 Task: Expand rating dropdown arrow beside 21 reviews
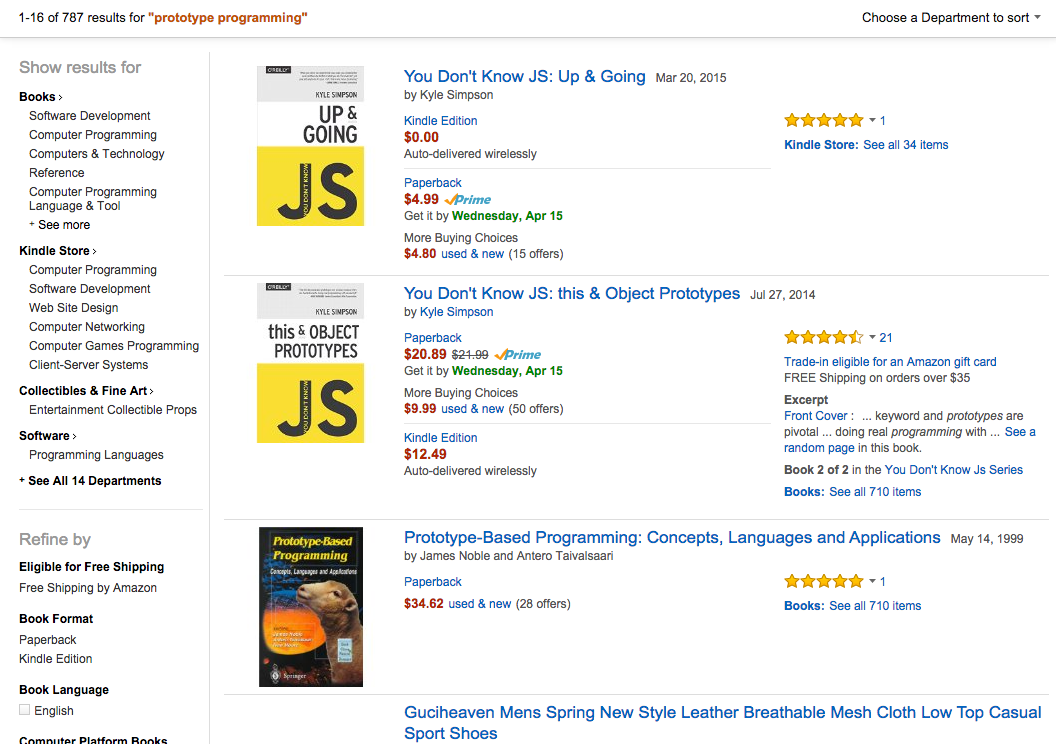(x=872, y=337)
